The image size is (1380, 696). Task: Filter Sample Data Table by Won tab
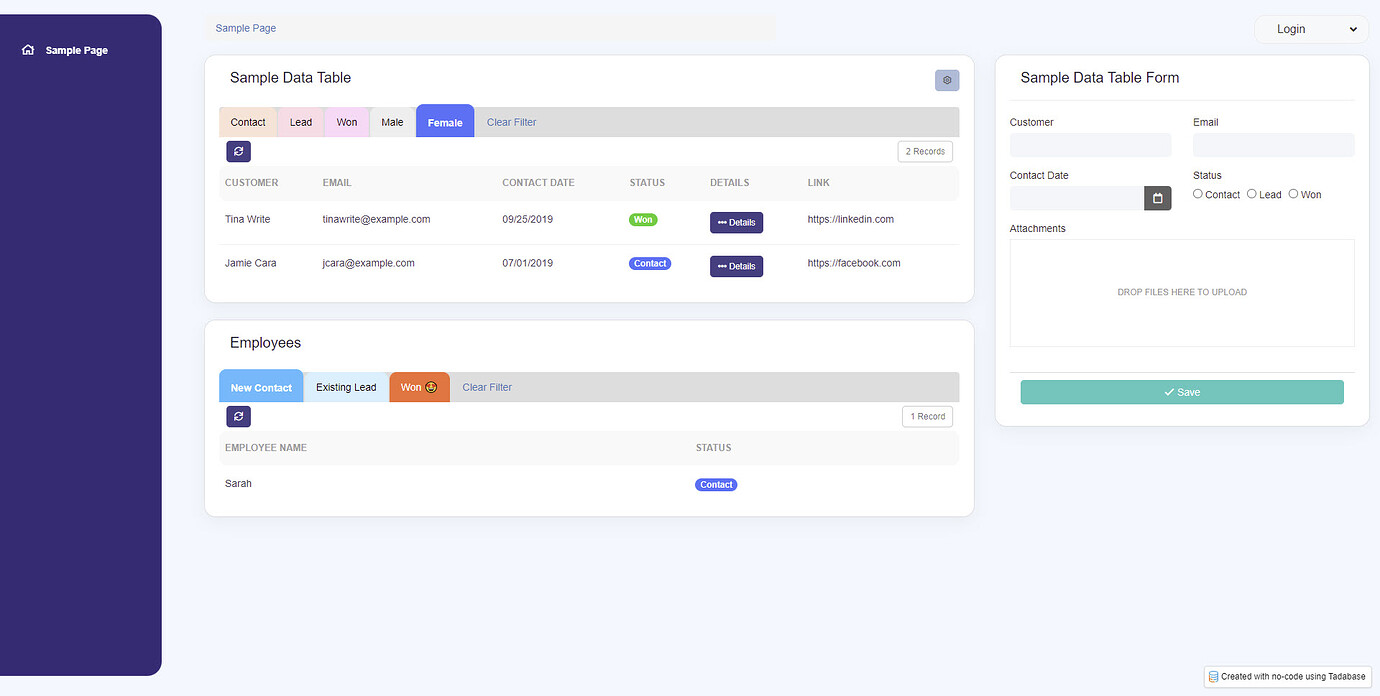click(x=347, y=122)
